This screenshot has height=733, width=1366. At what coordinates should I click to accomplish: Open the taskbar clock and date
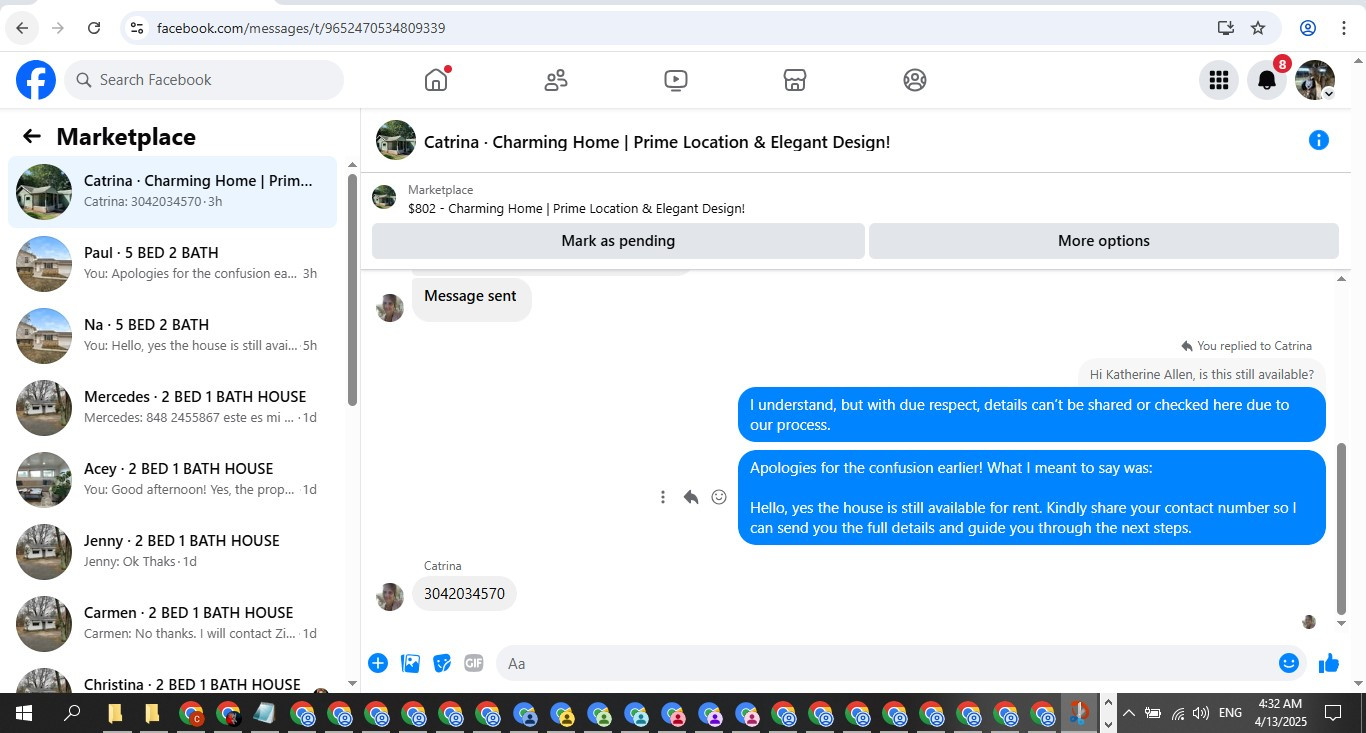tap(1281, 713)
